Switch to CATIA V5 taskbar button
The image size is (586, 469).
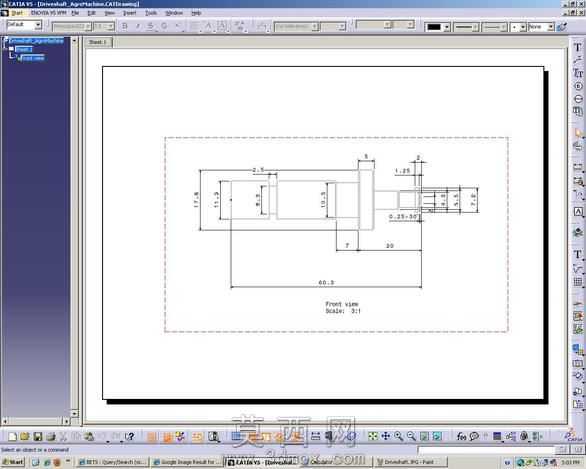261,462
